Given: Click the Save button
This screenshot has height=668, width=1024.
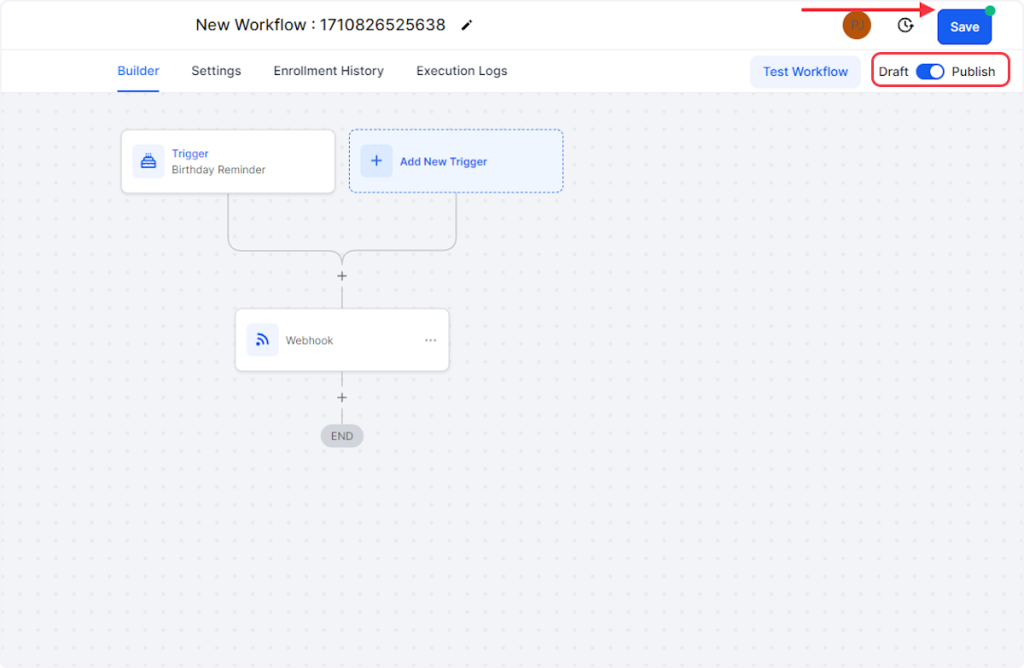Looking at the screenshot, I should [x=964, y=27].
